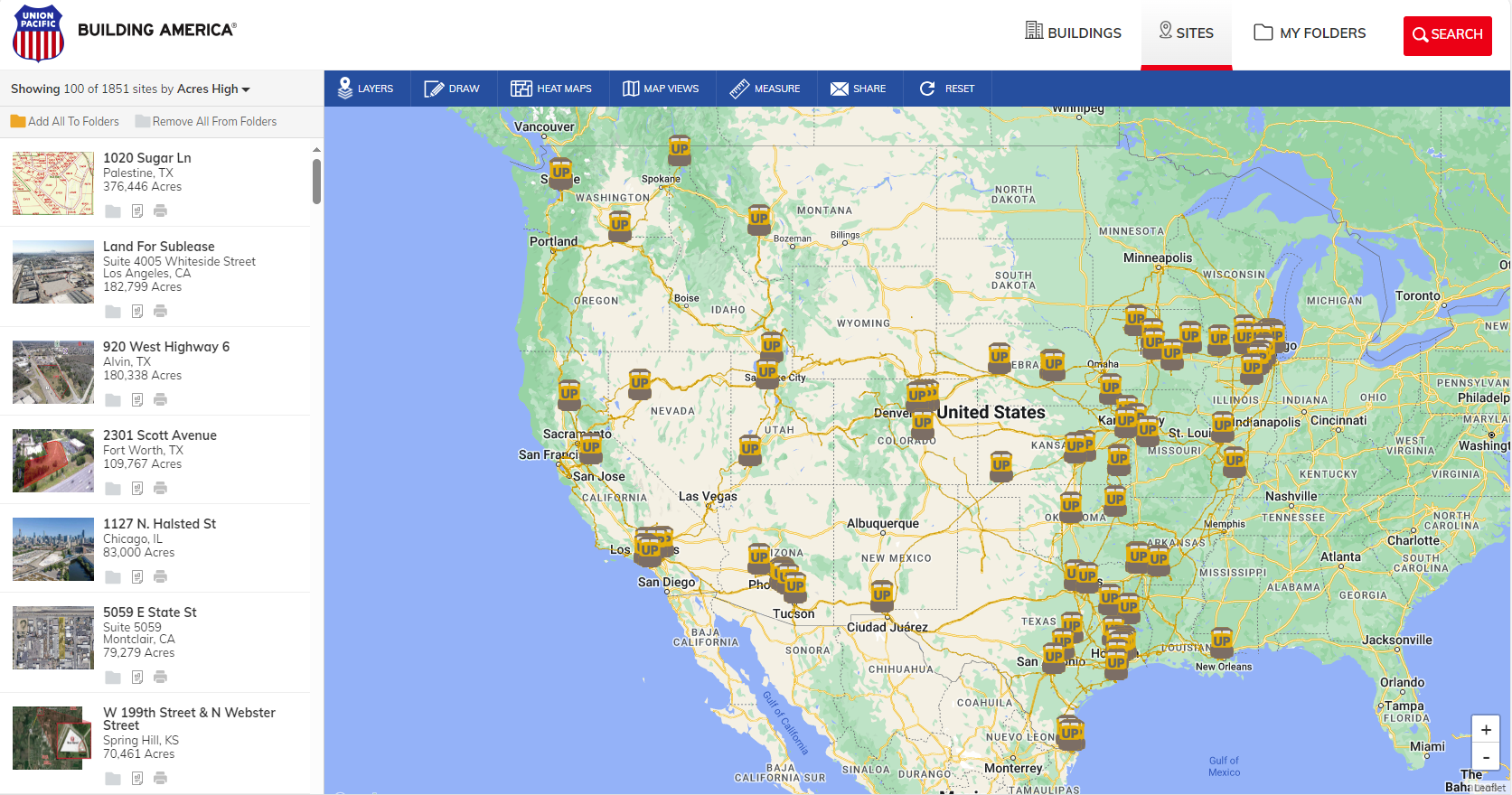View report for 920 West Highway 6
Image resolution: width=1512 pixels, height=795 pixels.
(x=137, y=400)
